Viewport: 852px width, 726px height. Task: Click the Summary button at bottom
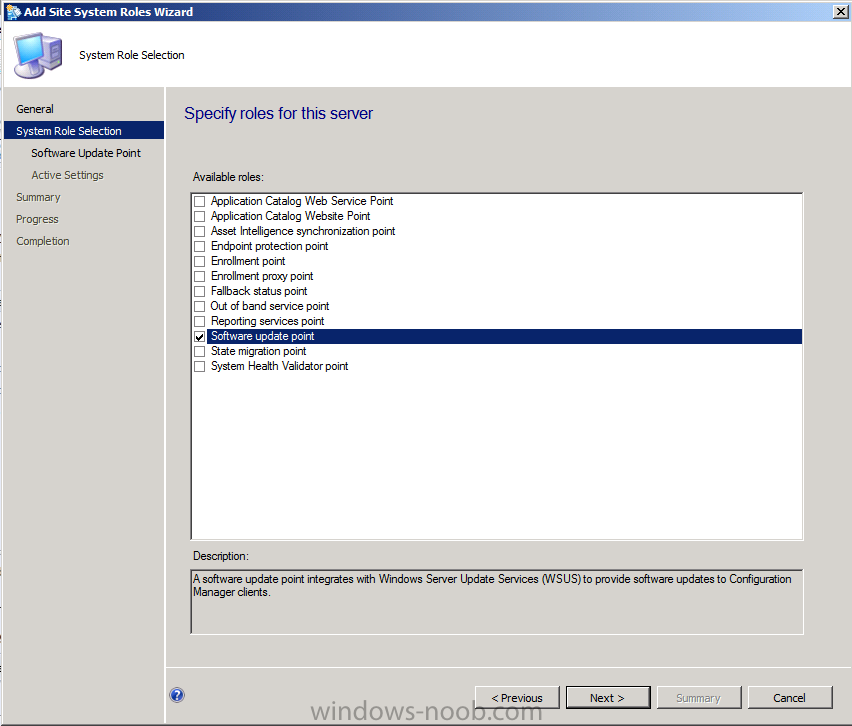[698, 697]
